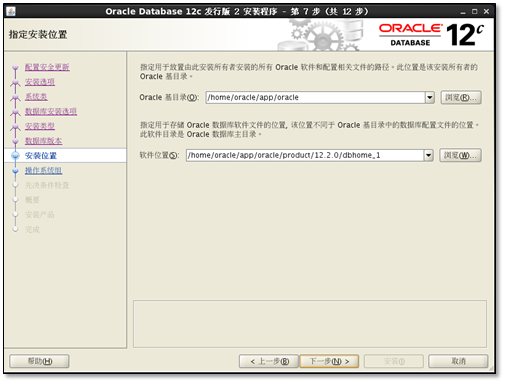Proceed with the 下一步(N) button
The width and height of the screenshot is (505, 383).
329,361
